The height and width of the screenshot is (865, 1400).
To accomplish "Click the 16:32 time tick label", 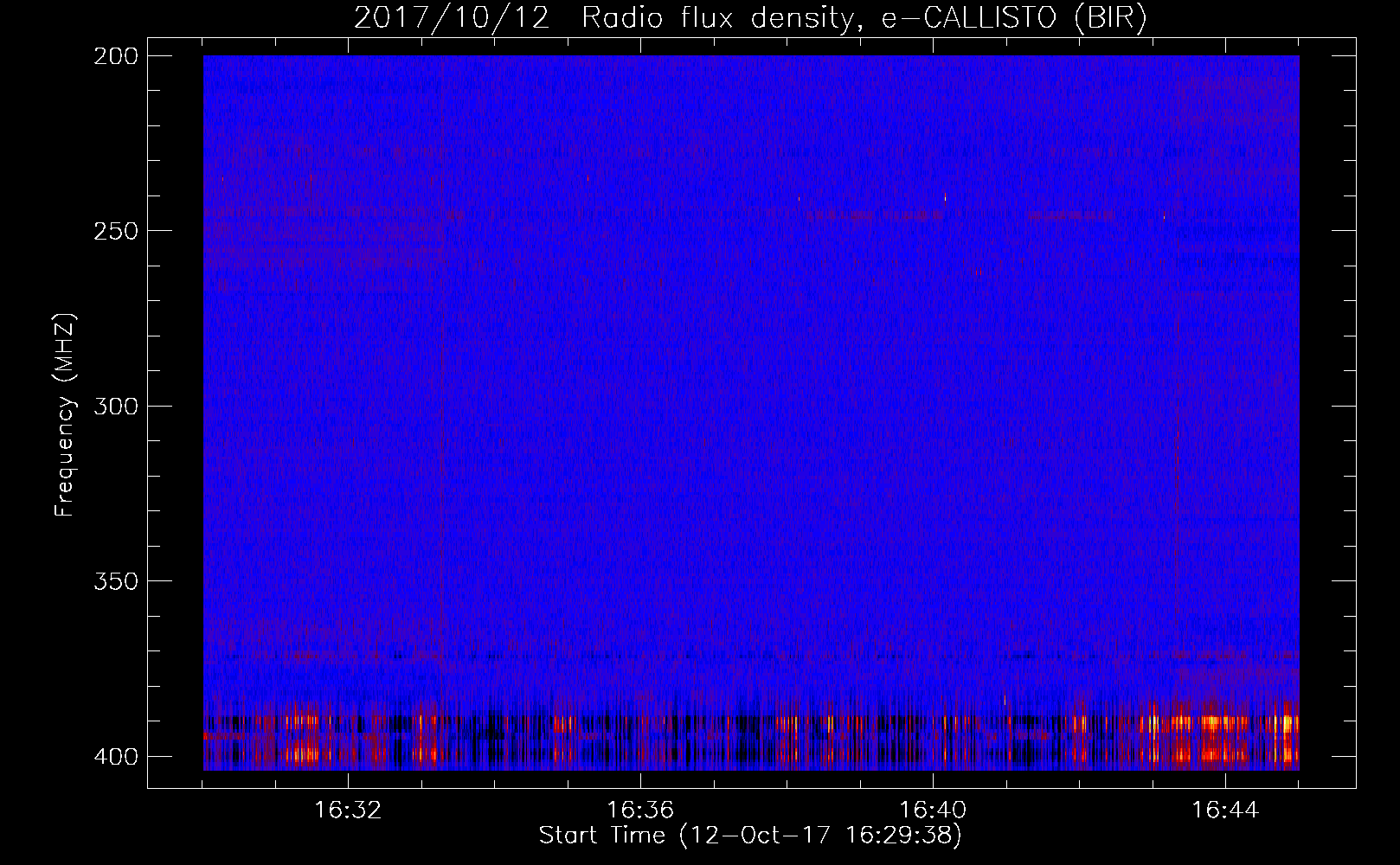I will pyautogui.click(x=348, y=811).
